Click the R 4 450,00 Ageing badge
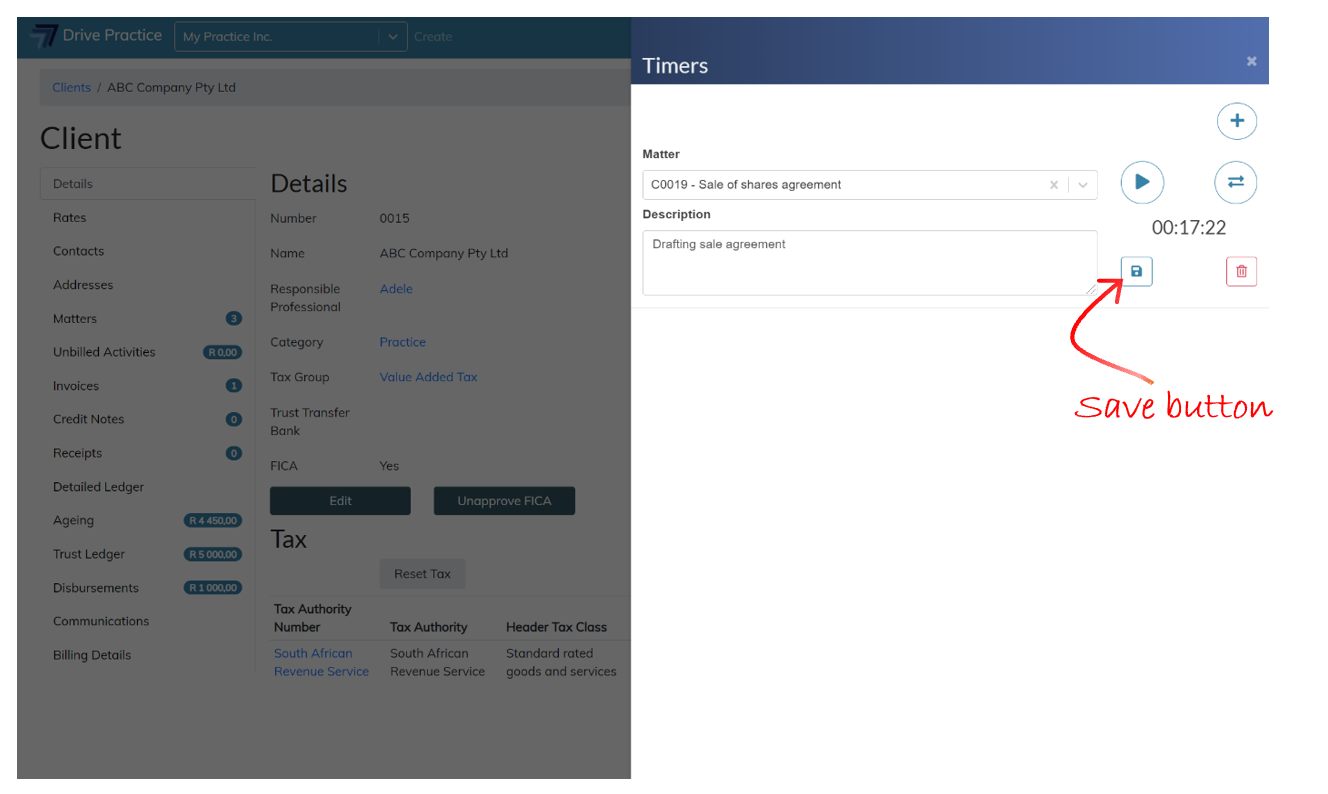The image size is (1328, 794). click(212, 520)
